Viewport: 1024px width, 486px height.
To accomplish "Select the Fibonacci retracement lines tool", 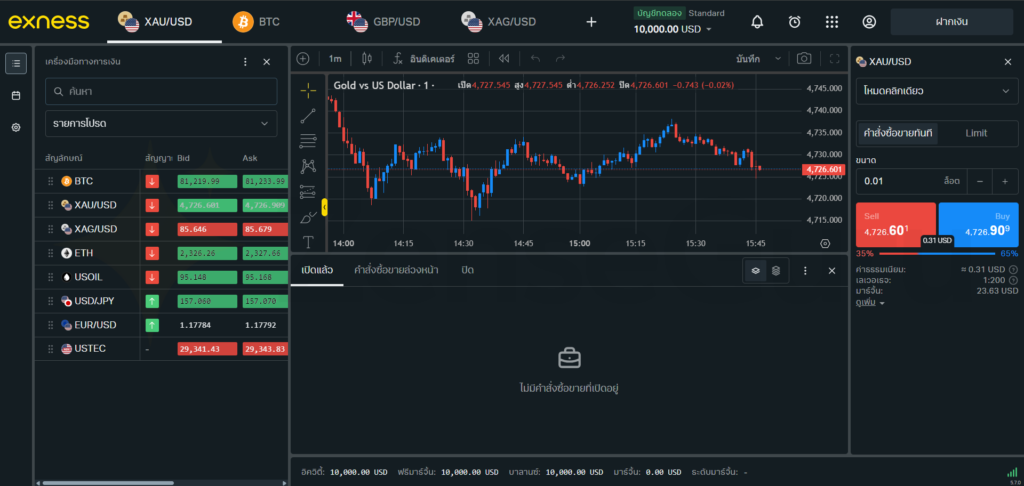I will pyautogui.click(x=308, y=140).
